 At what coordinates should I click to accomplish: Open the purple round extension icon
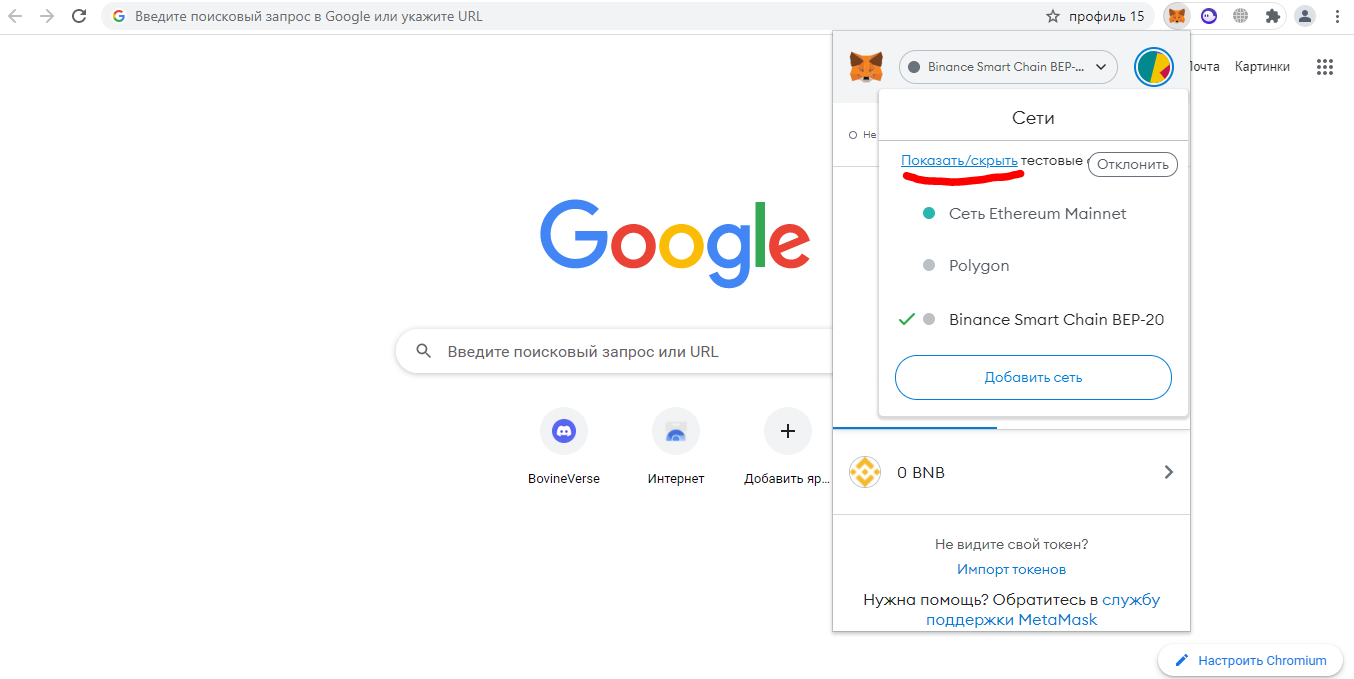point(1209,16)
